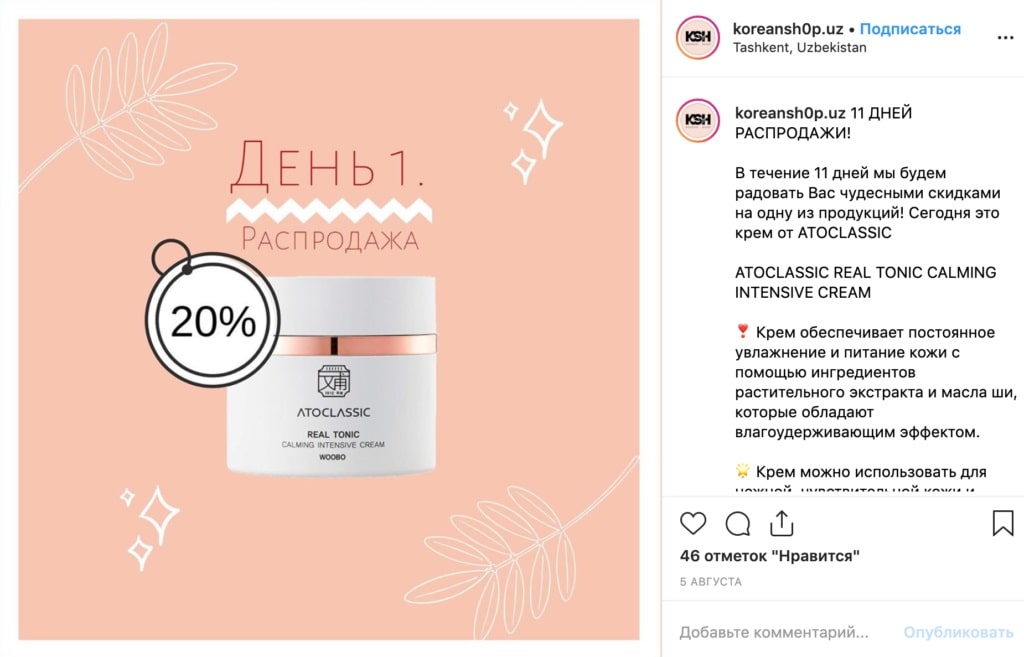Screen dimensions: 1024x657
Task: Click the ATOCLASSIC REAL TONIC caption text
Action: point(865,282)
